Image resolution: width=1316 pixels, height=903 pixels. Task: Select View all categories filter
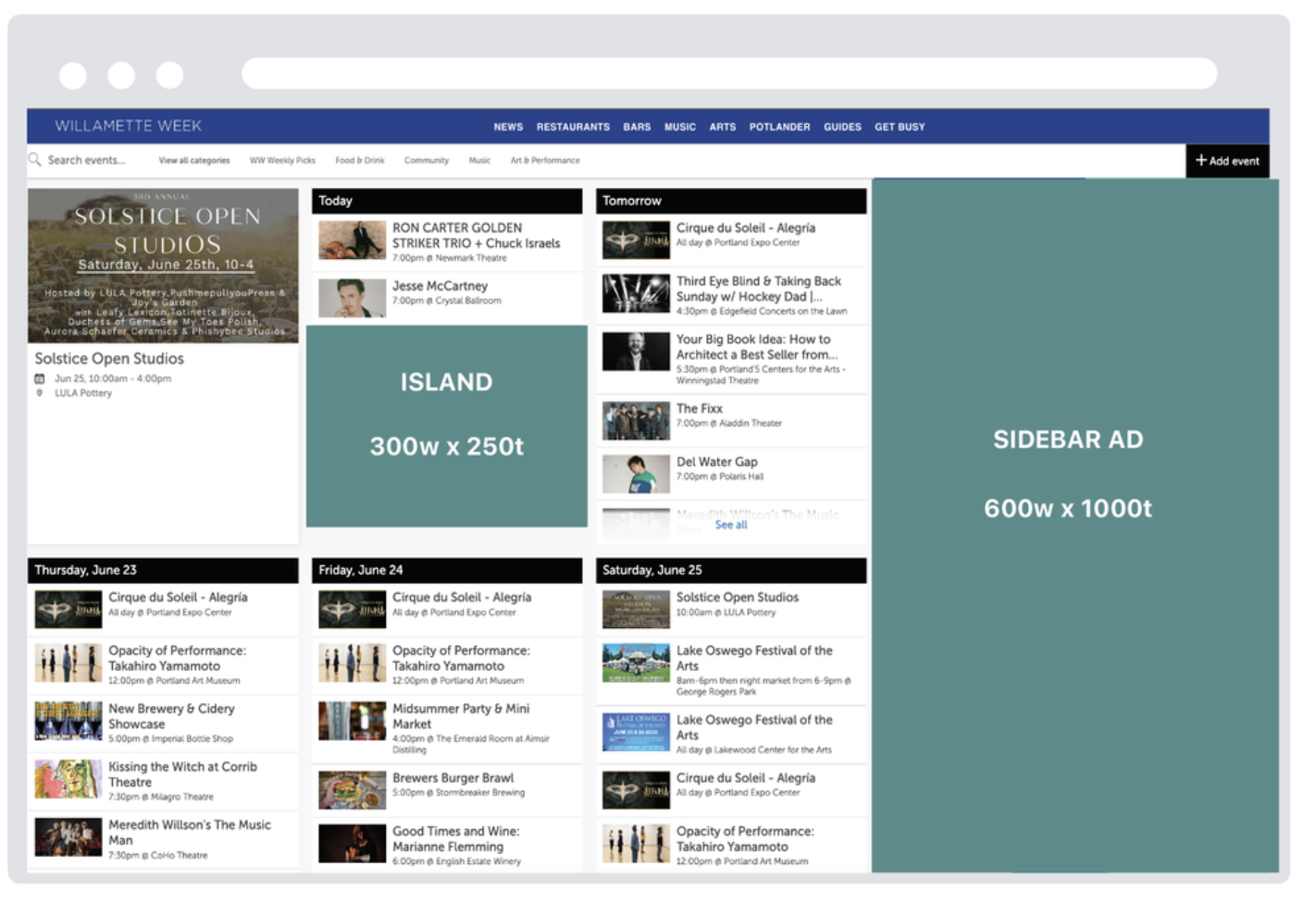tap(194, 161)
